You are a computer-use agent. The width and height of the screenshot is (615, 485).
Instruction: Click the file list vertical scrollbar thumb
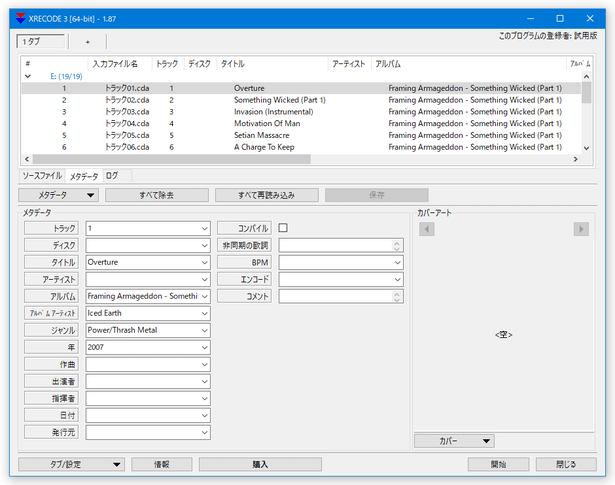(x=586, y=93)
